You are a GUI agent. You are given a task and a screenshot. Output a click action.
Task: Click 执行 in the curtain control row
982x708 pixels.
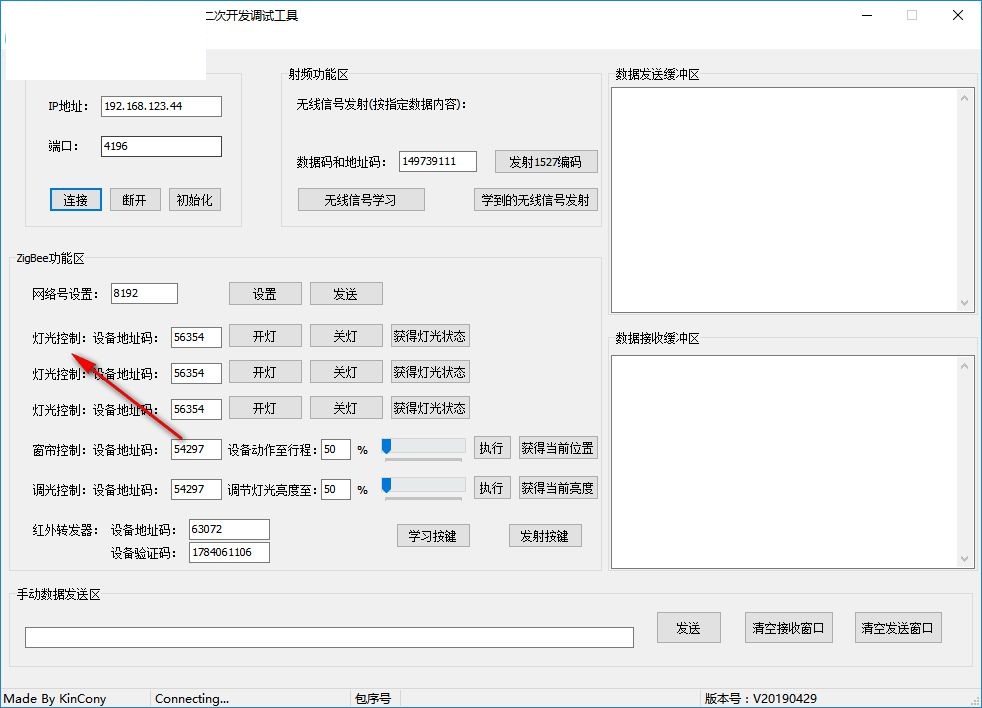(492, 448)
